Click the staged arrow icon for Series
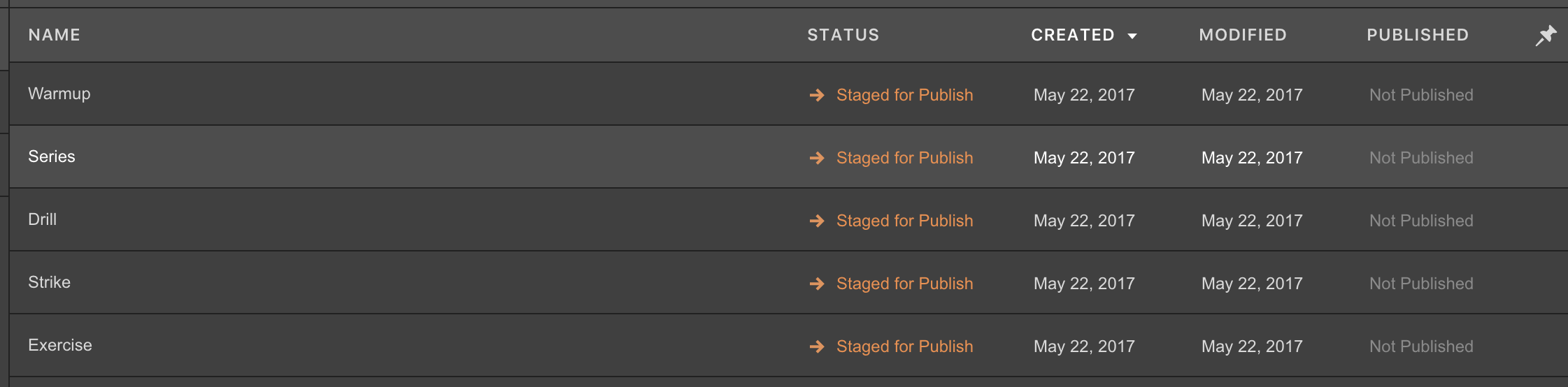 (817, 158)
